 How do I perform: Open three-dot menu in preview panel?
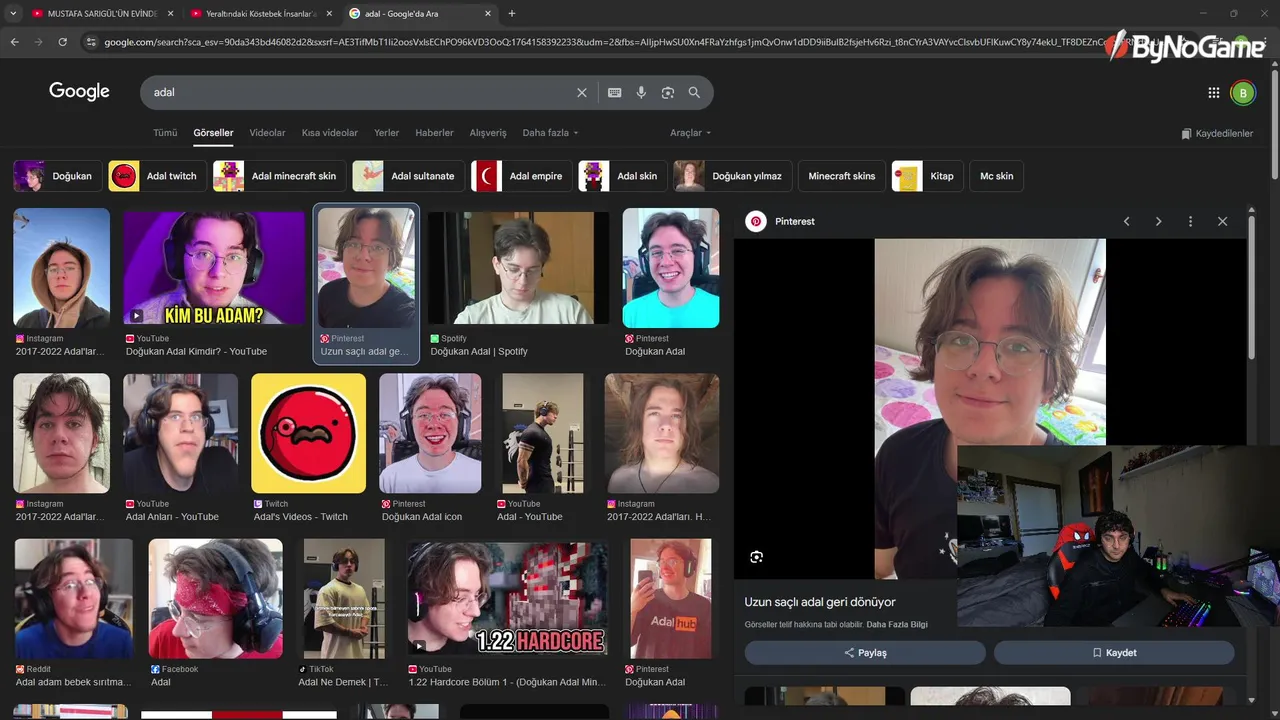tap(1190, 221)
